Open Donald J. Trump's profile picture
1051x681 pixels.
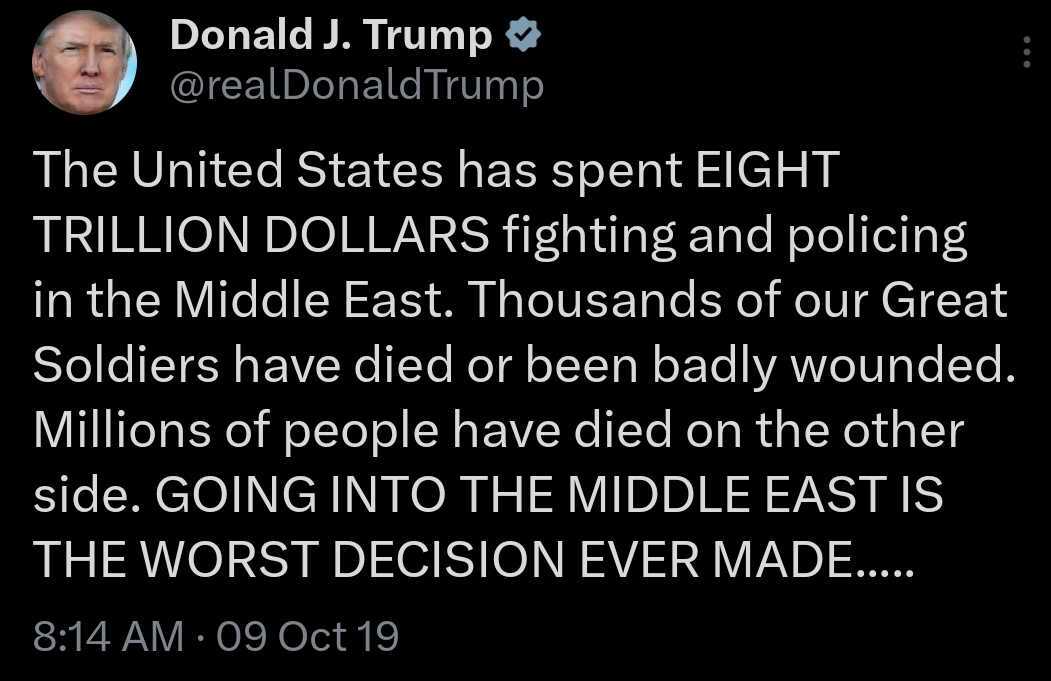coord(84,64)
